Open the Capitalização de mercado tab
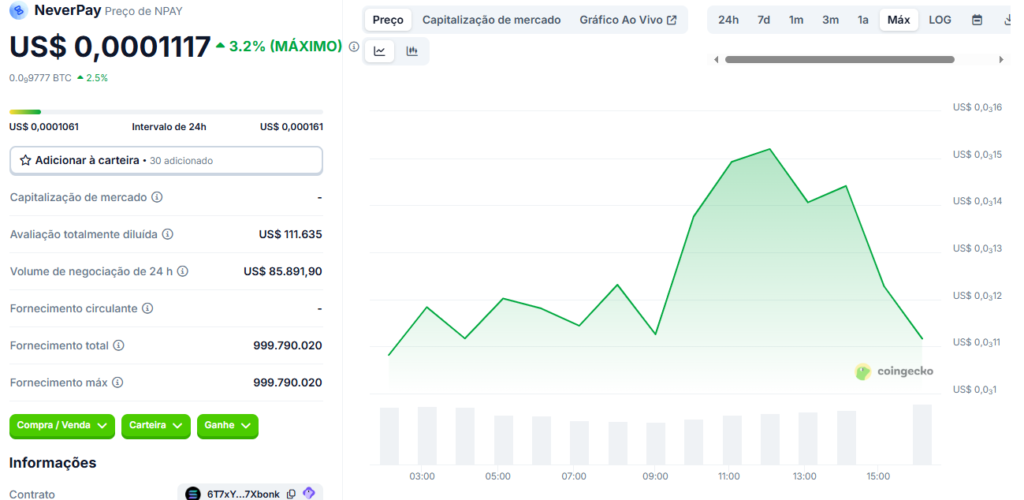The height and width of the screenshot is (500, 1024). [491, 20]
